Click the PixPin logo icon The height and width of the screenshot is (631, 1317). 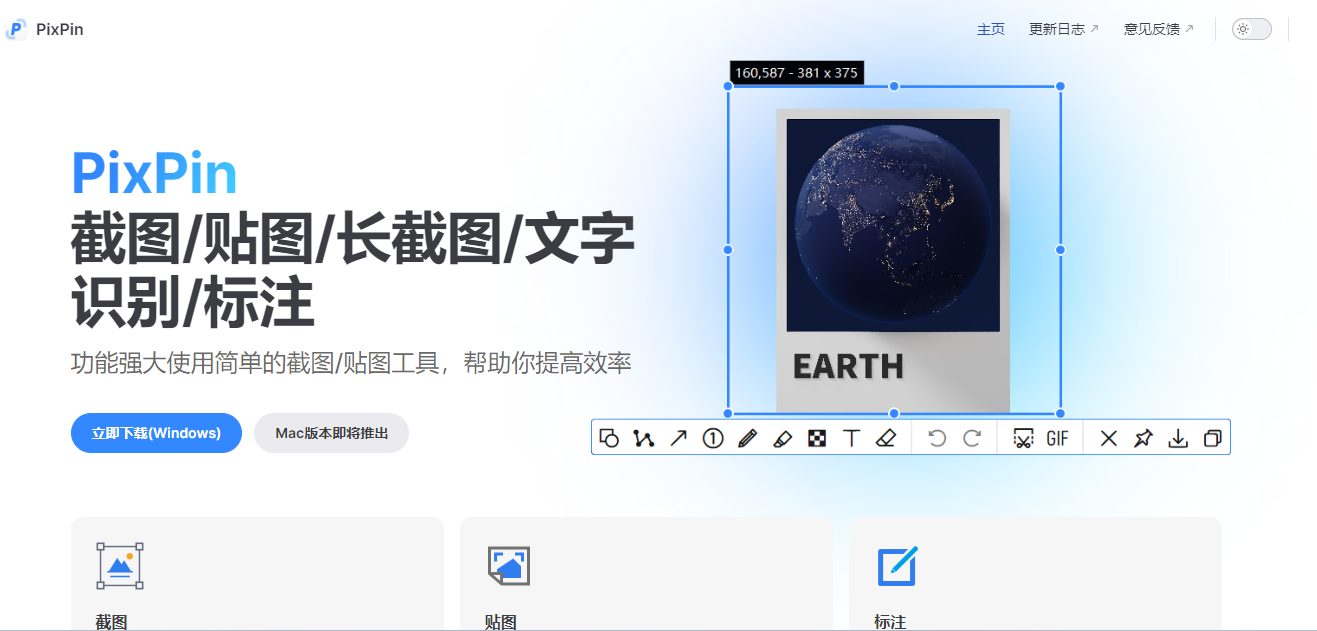[x=16, y=29]
